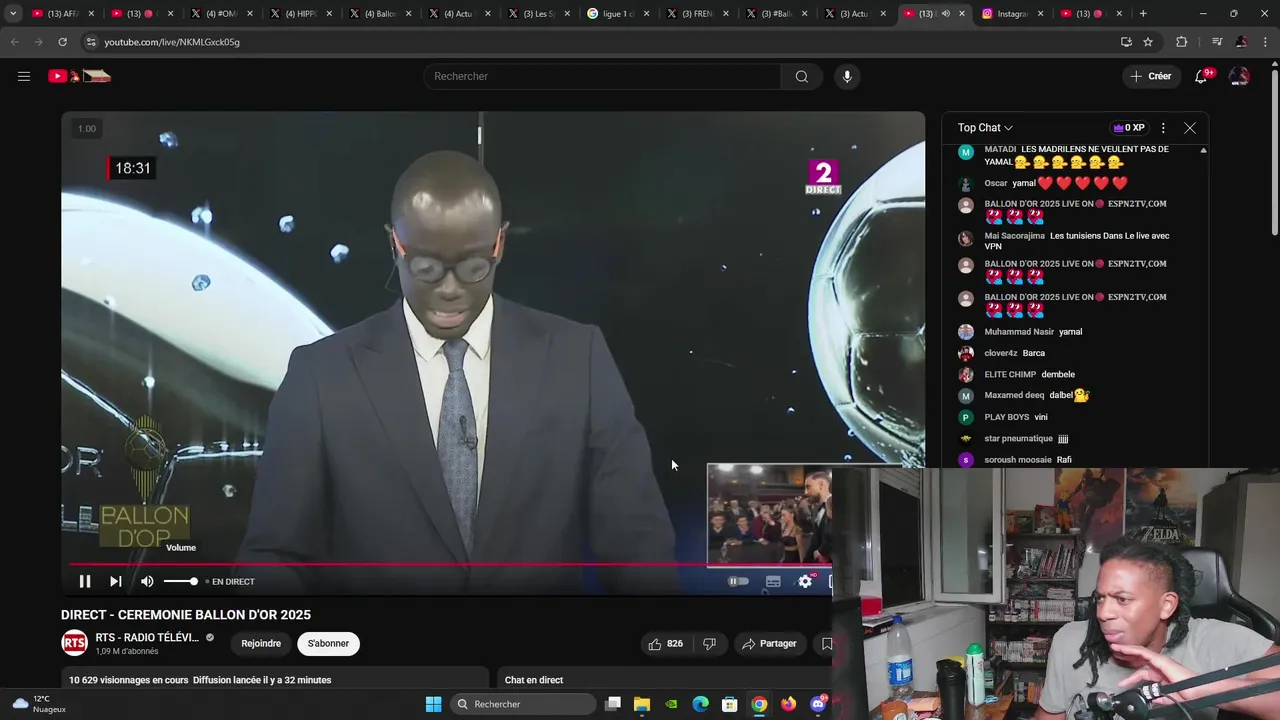Screen dimensions: 1280x720
Task: Open Task View on taskbar
Action: tap(613, 704)
